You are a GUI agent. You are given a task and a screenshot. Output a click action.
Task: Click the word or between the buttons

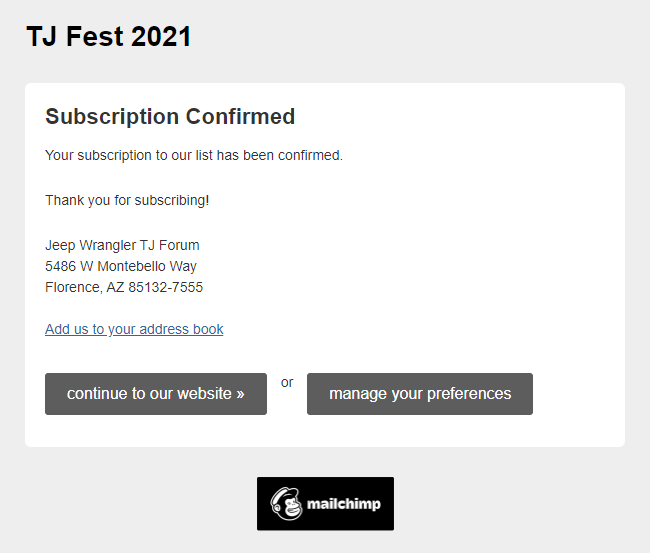287,382
